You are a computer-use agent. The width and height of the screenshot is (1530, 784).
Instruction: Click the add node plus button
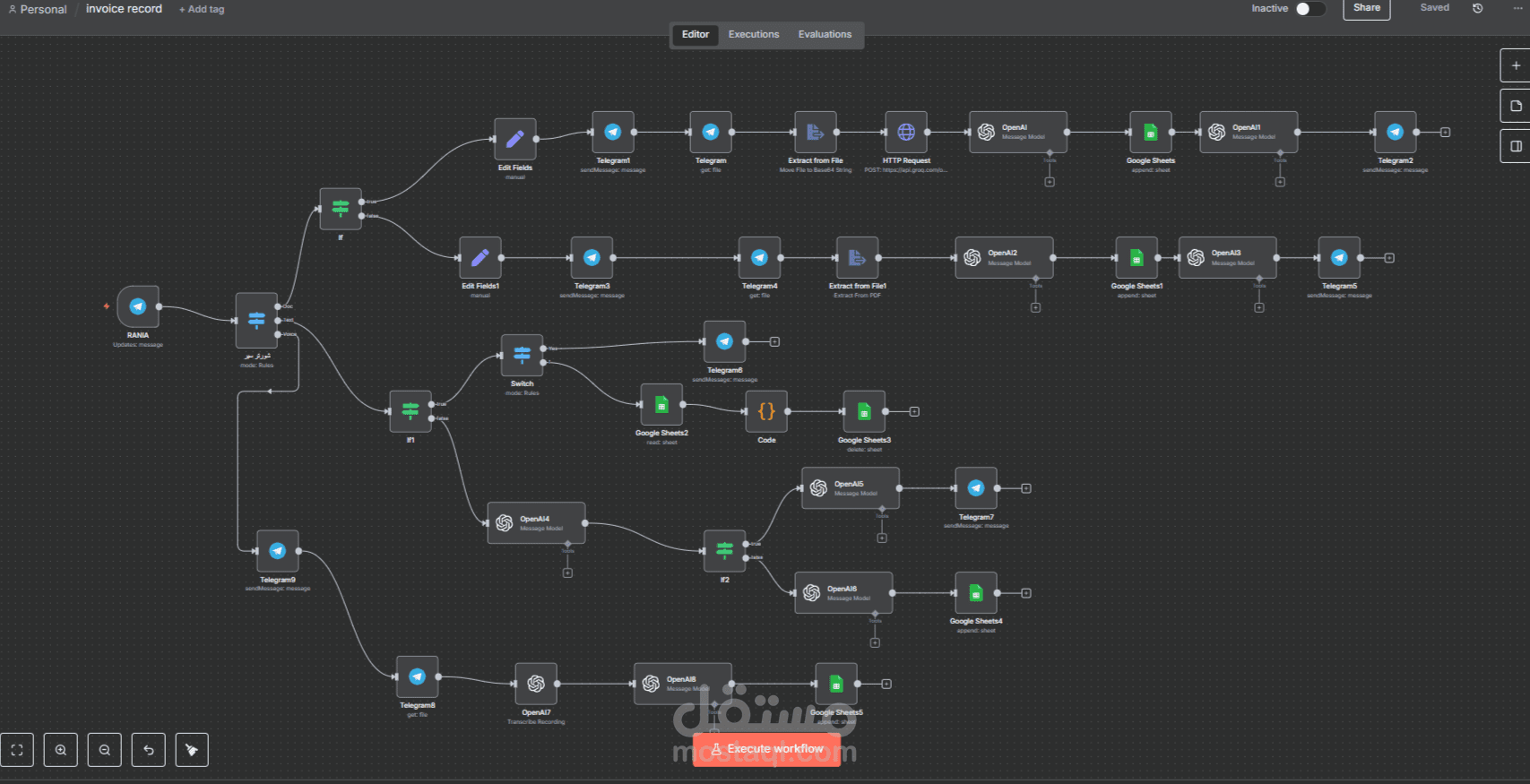1516,65
